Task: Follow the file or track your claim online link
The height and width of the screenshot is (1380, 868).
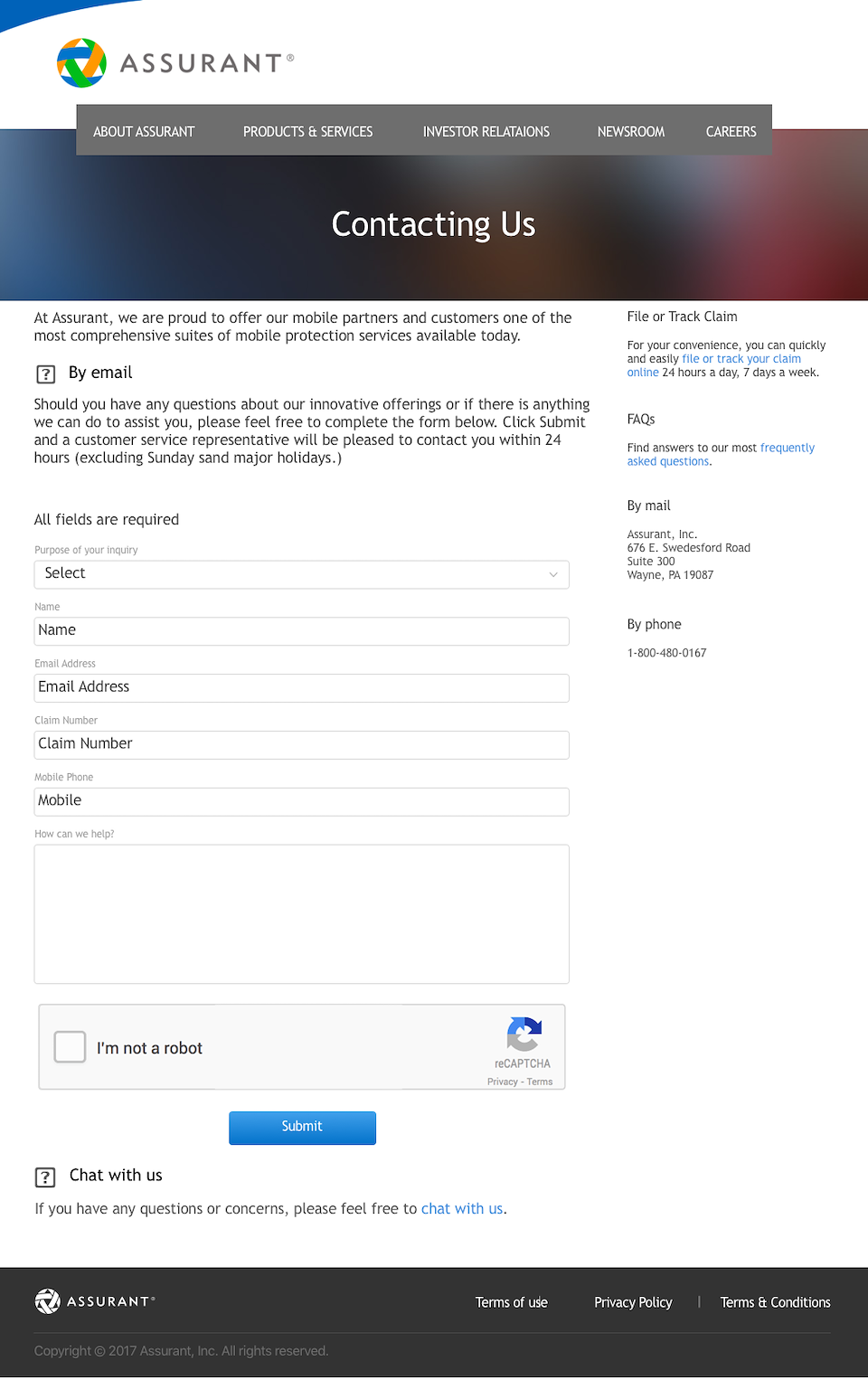Action: pos(714,365)
